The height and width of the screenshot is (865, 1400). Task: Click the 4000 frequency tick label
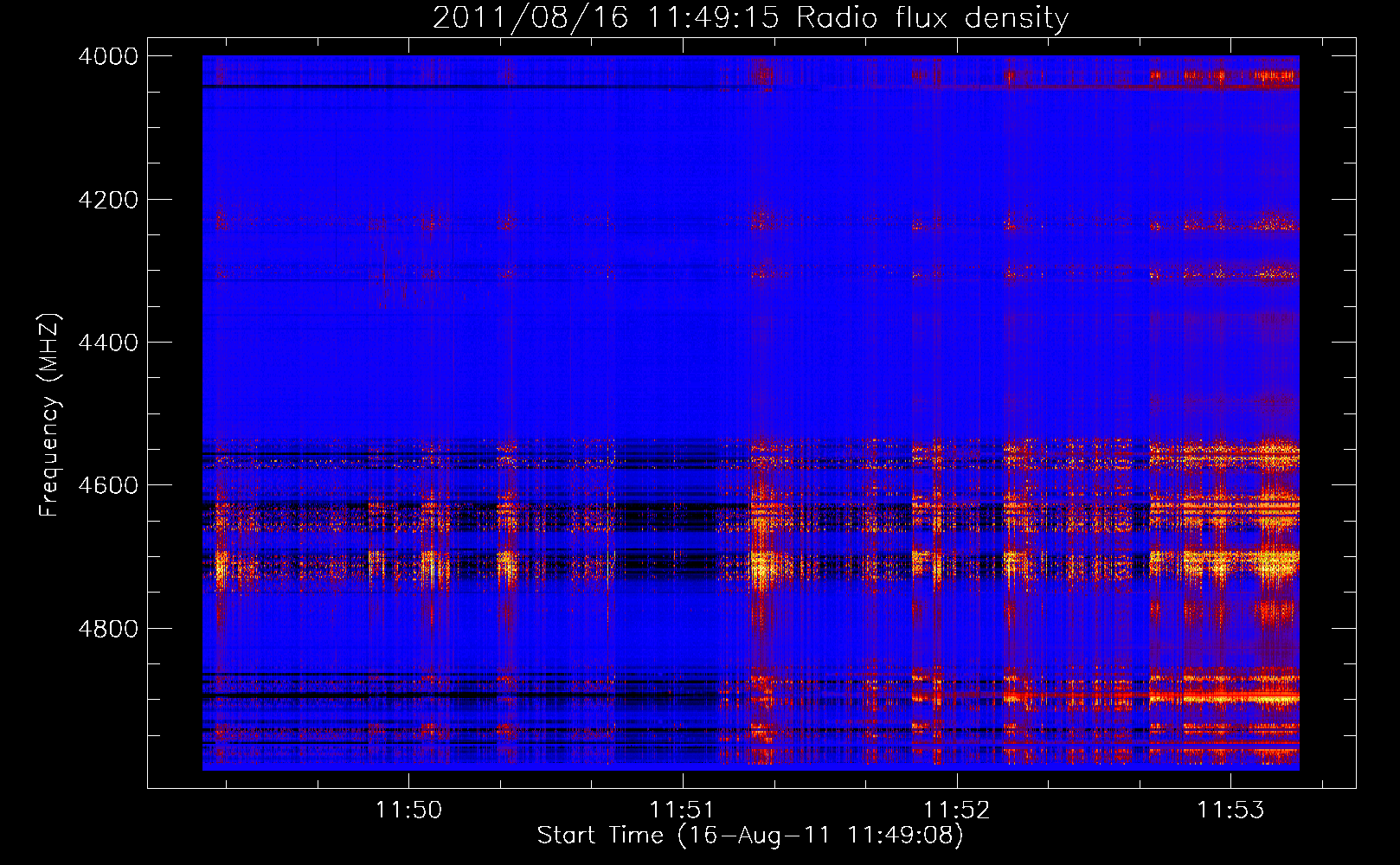108,56
